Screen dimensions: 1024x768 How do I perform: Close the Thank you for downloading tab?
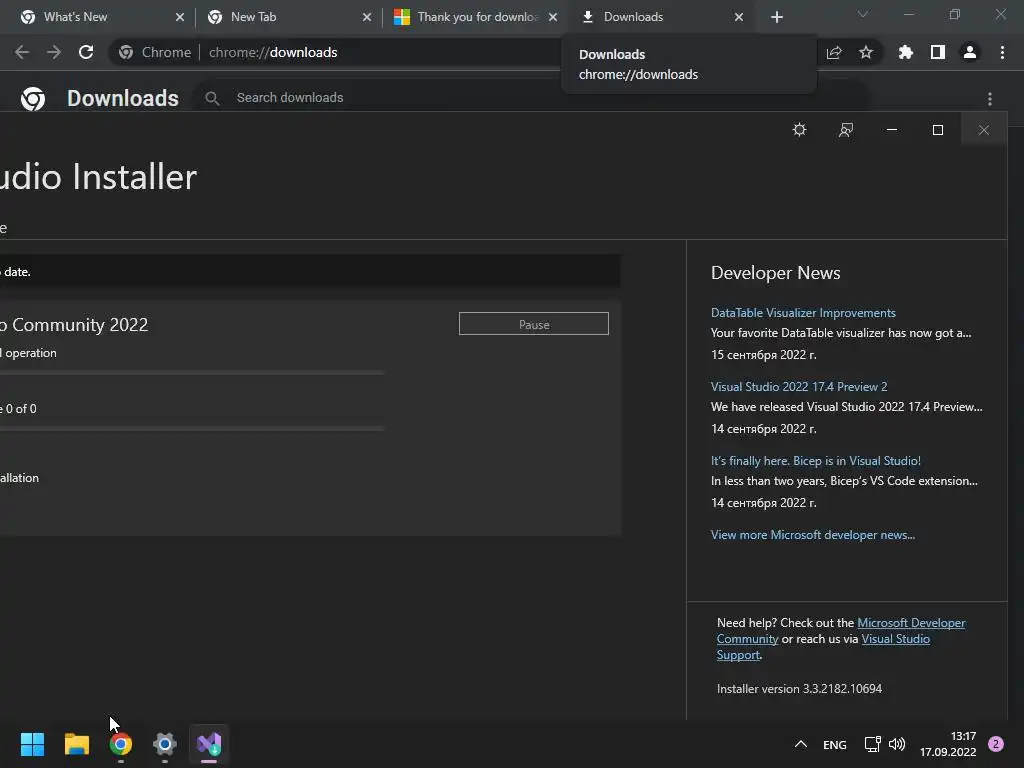[x=553, y=18]
